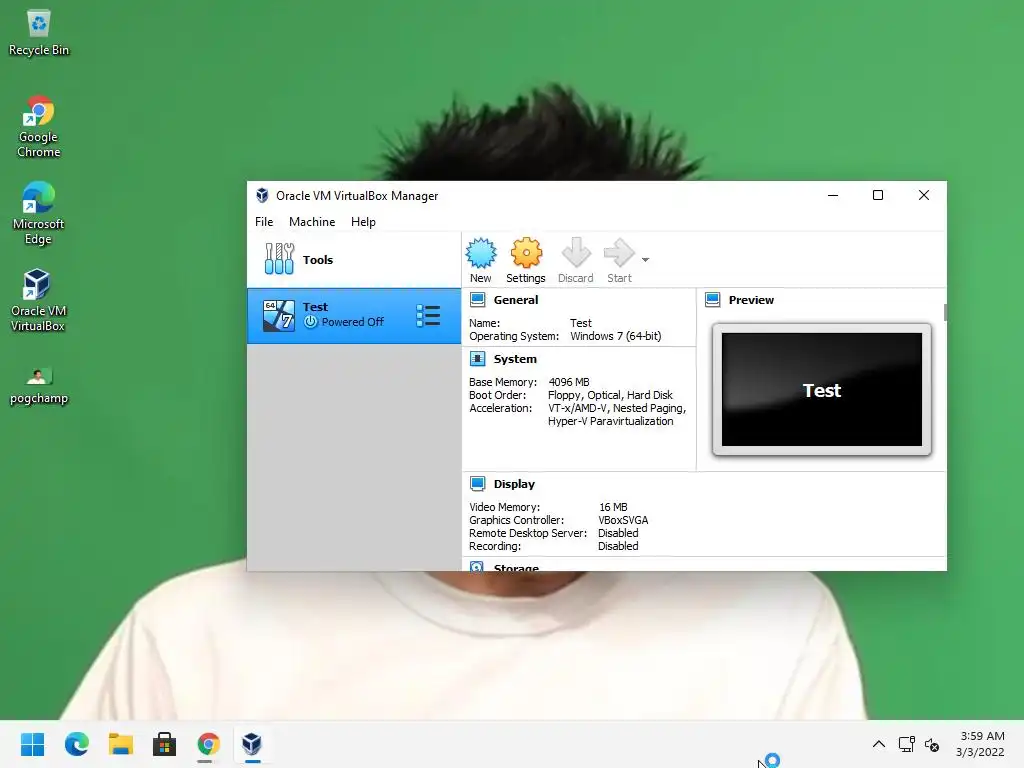1024x768 pixels.
Task: Click the 'Powered Off' status text
Action: (353, 322)
